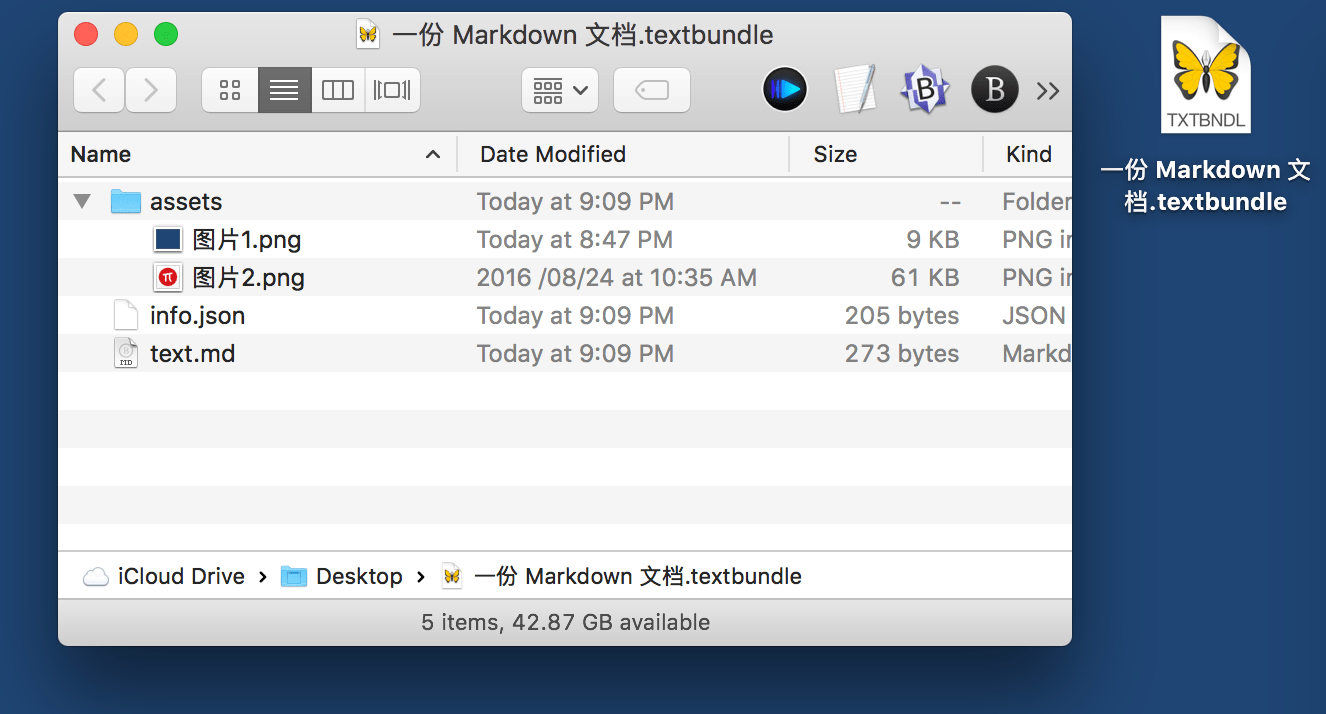Click the notepad with pen toolbar icon
The height and width of the screenshot is (714, 1326).
point(855,90)
